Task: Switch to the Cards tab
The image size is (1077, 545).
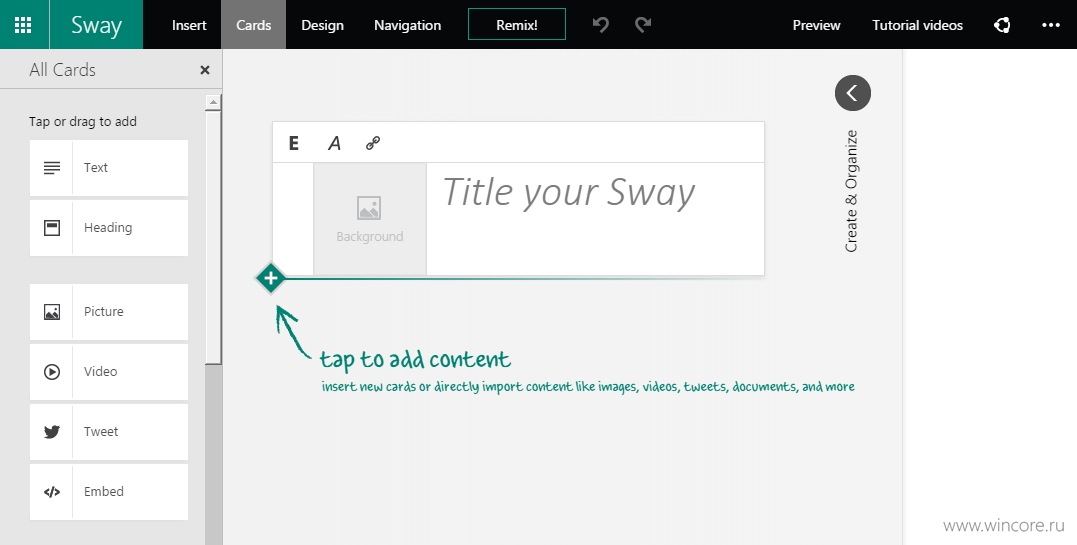Action: pos(253,25)
